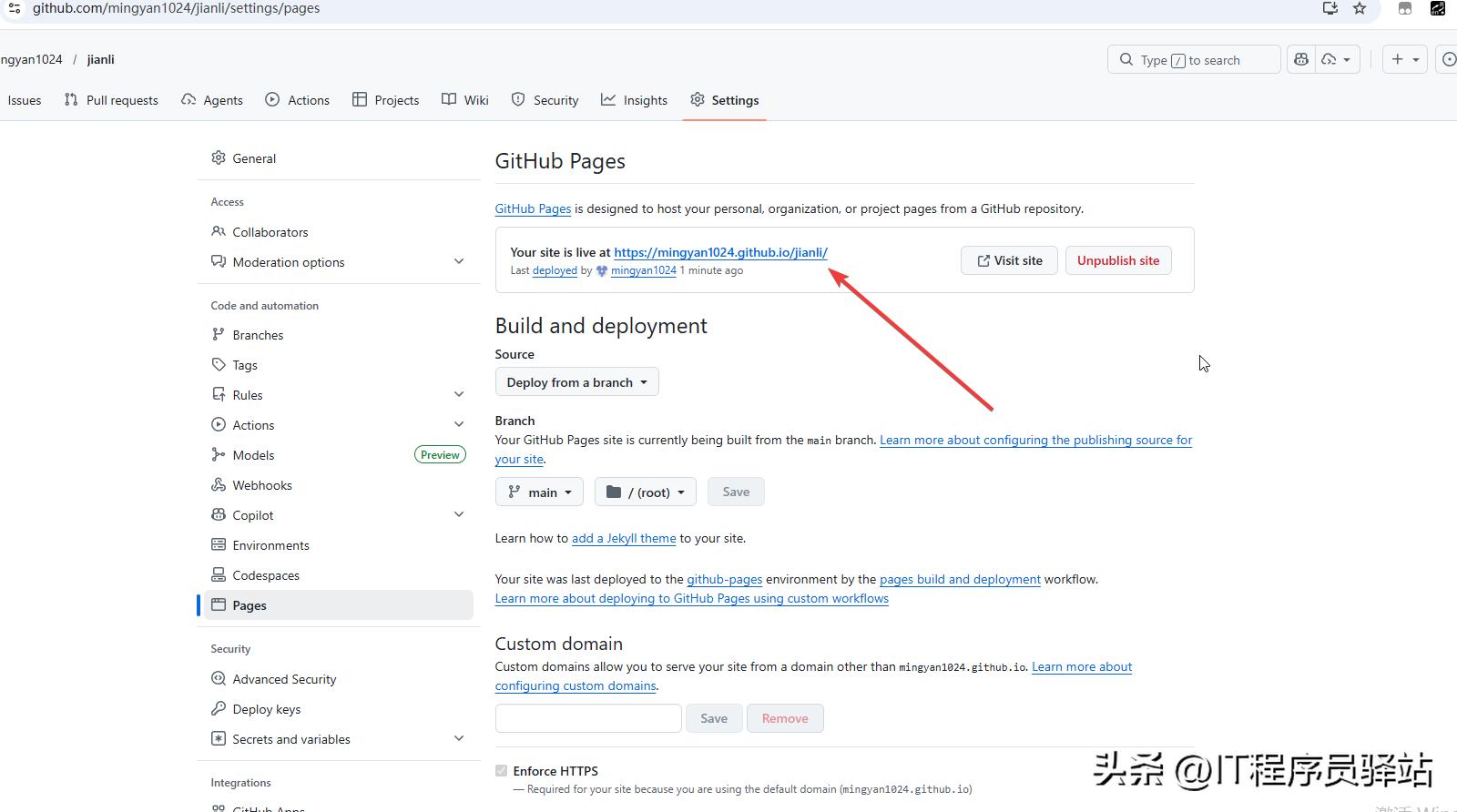Expand the Rules sidebar section

coord(459,395)
